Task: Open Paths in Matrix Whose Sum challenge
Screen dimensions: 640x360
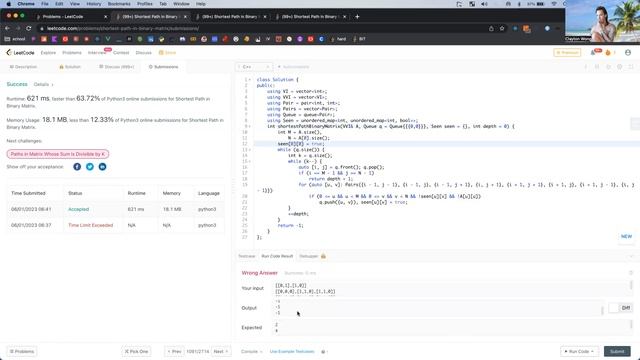Action: (x=58, y=154)
